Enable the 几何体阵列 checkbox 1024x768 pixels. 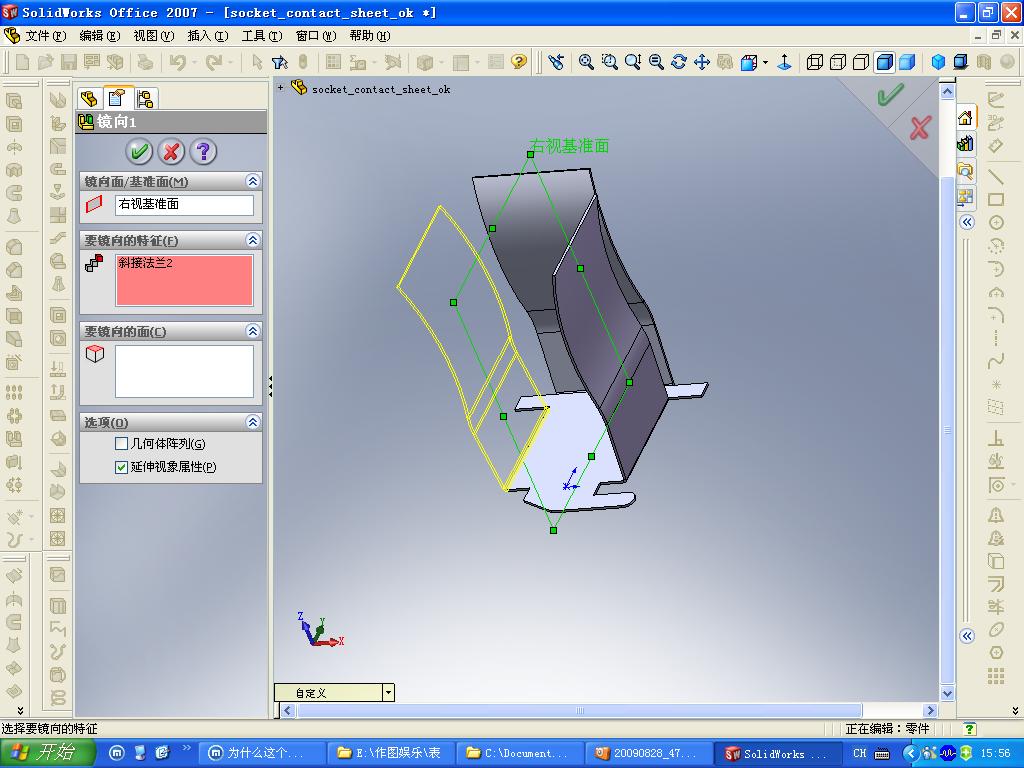click(x=121, y=444)
